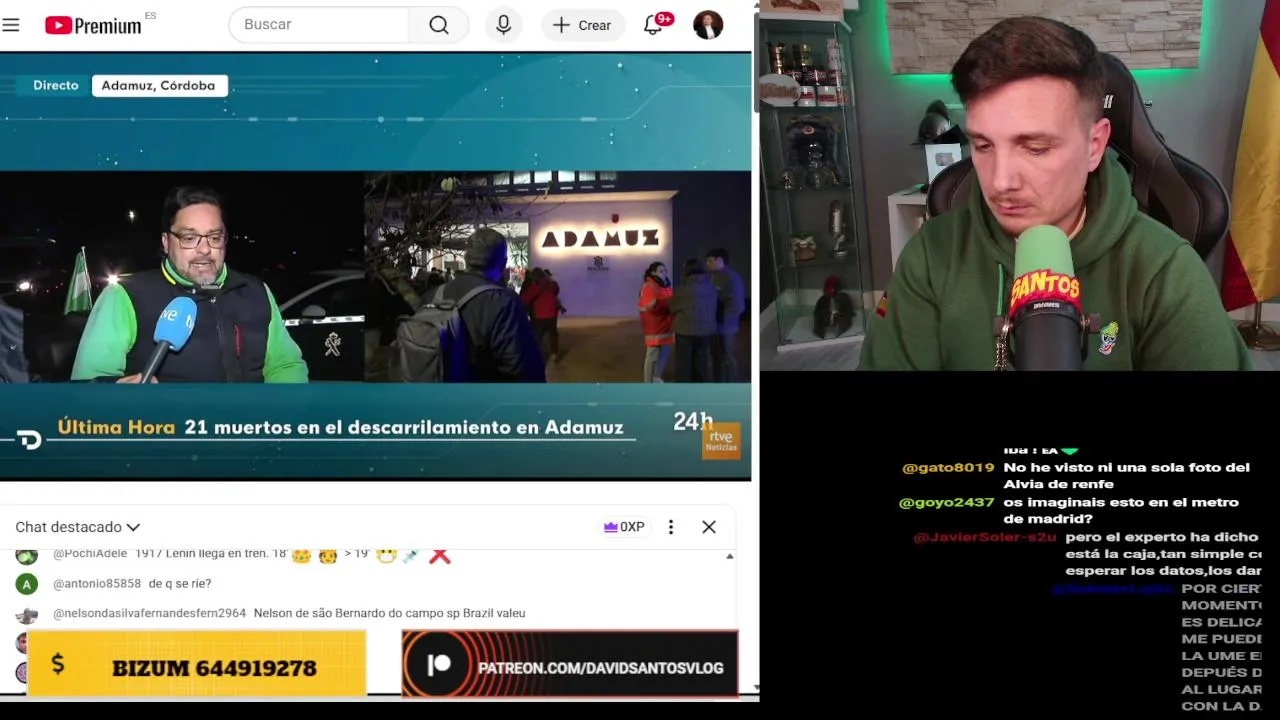Click @goyo2437 in overlay chat
The image size is (1280, 720).
(x=946, y=503)
